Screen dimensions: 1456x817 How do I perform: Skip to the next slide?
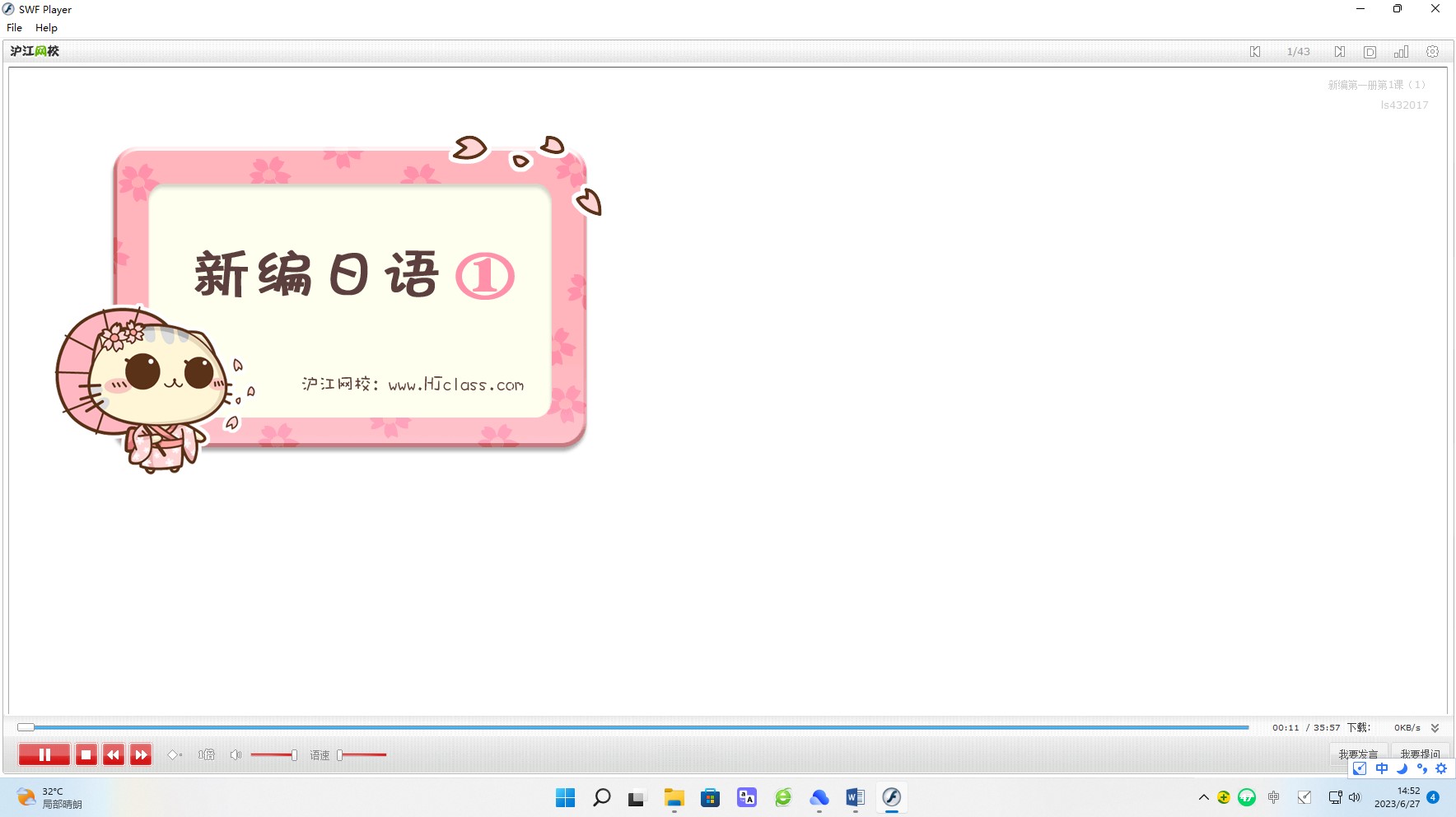click(x=1340, y=52)
